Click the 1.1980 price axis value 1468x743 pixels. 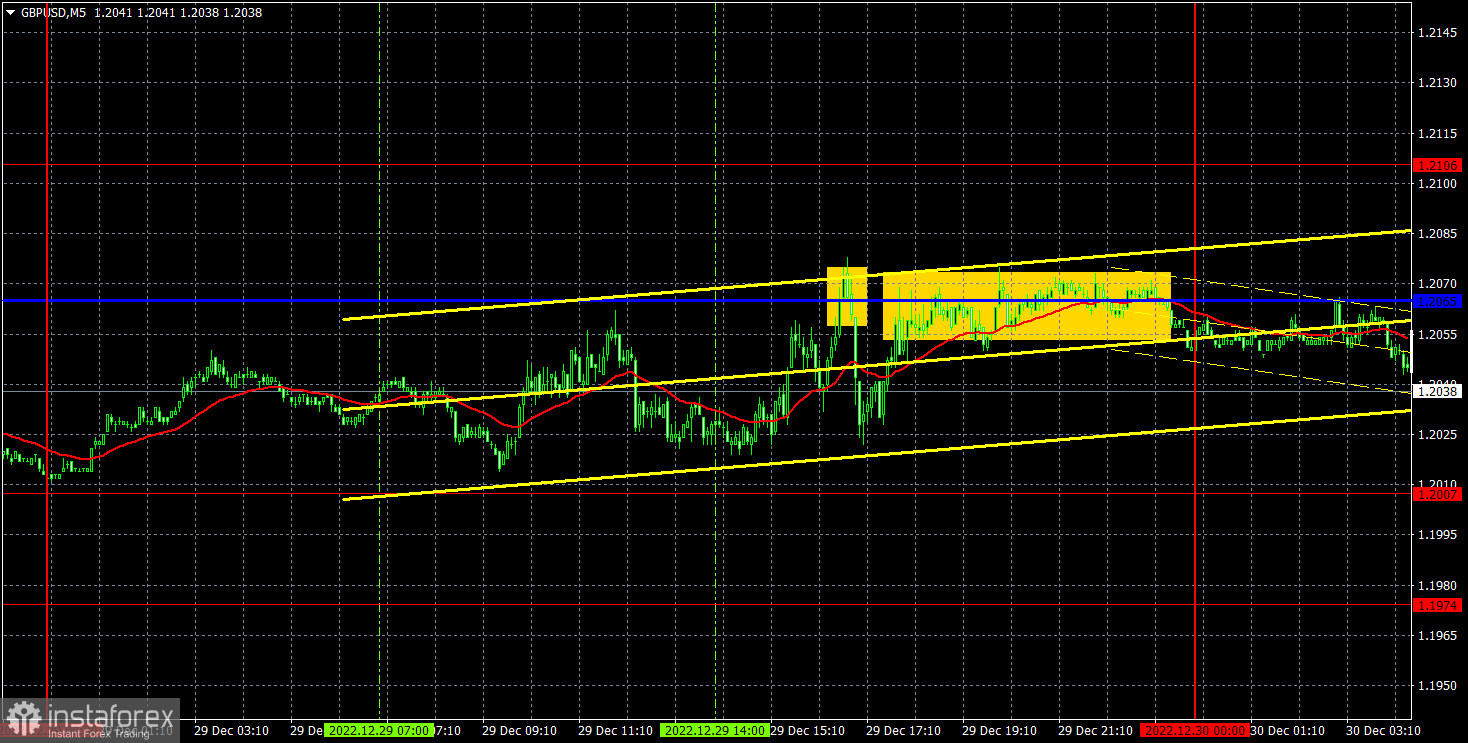coord(1436,585)
